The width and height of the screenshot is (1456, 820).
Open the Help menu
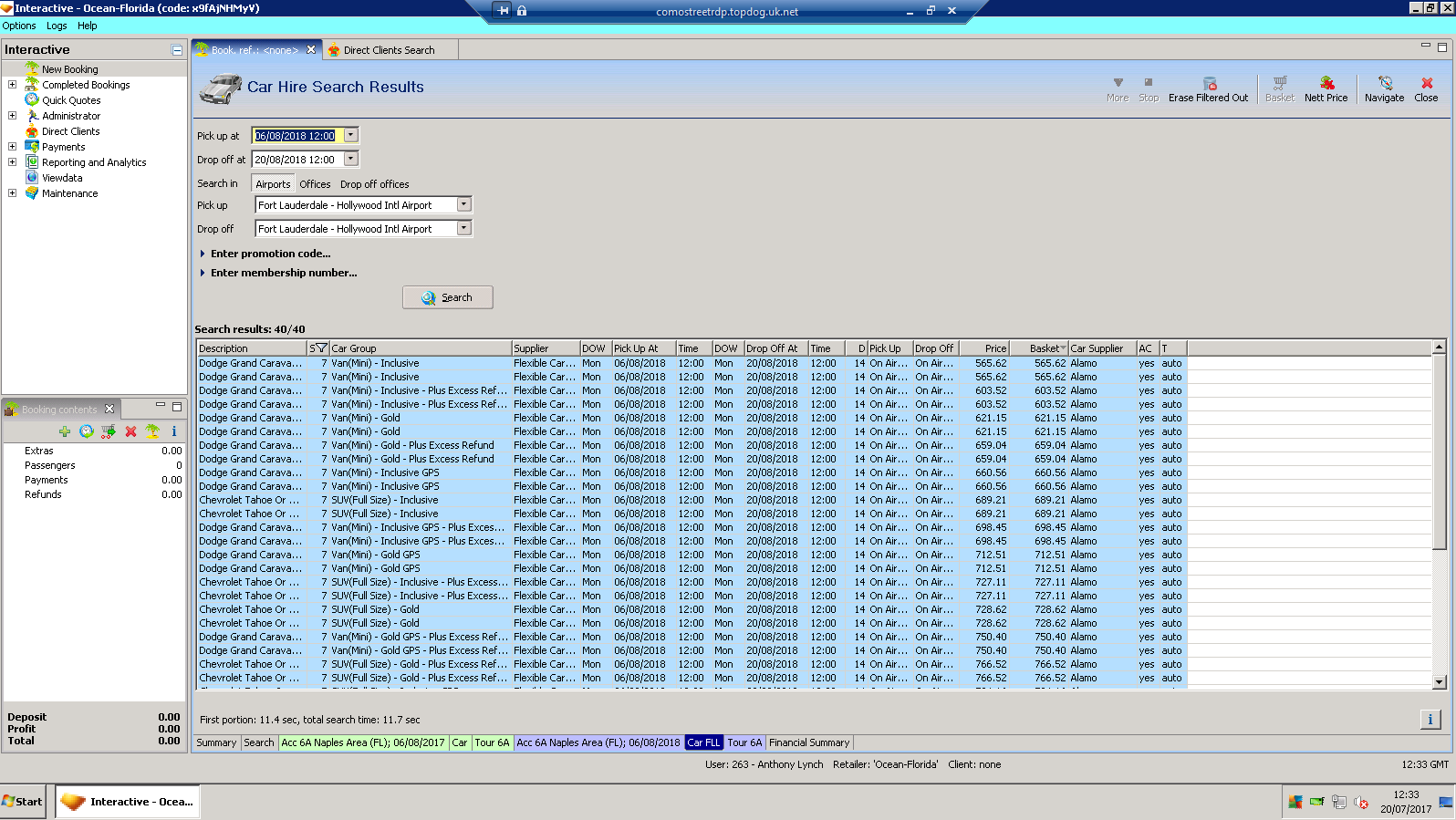pyautogui.click(x=88, y=26)
